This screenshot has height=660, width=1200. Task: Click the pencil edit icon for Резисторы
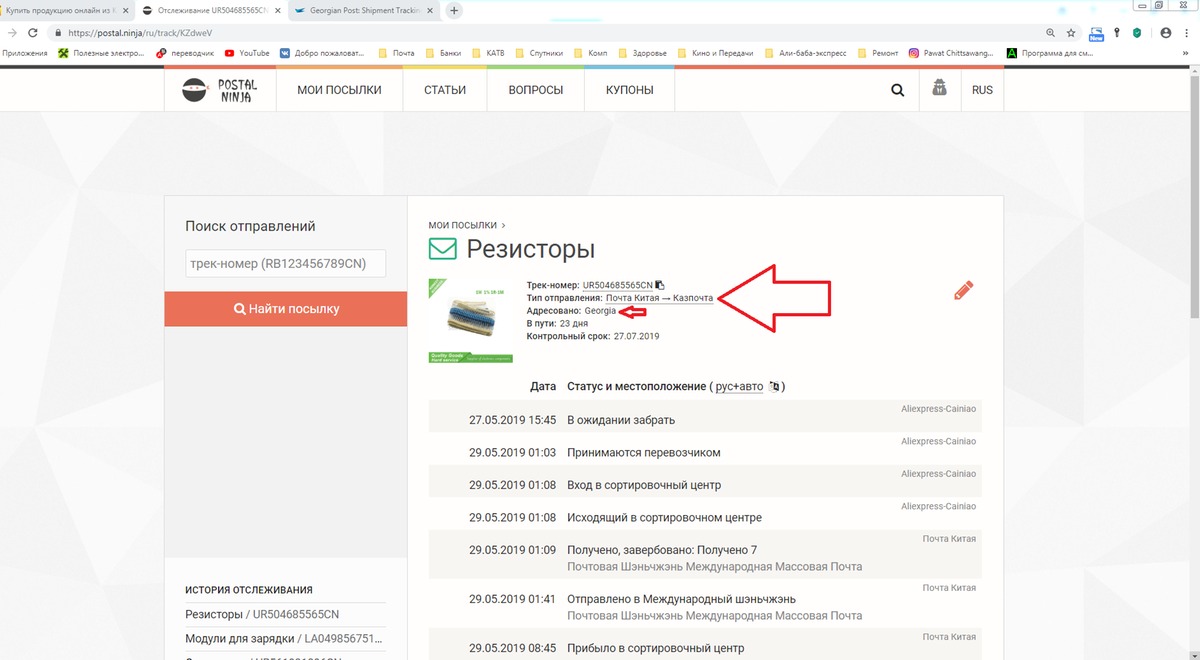point(963,290)
